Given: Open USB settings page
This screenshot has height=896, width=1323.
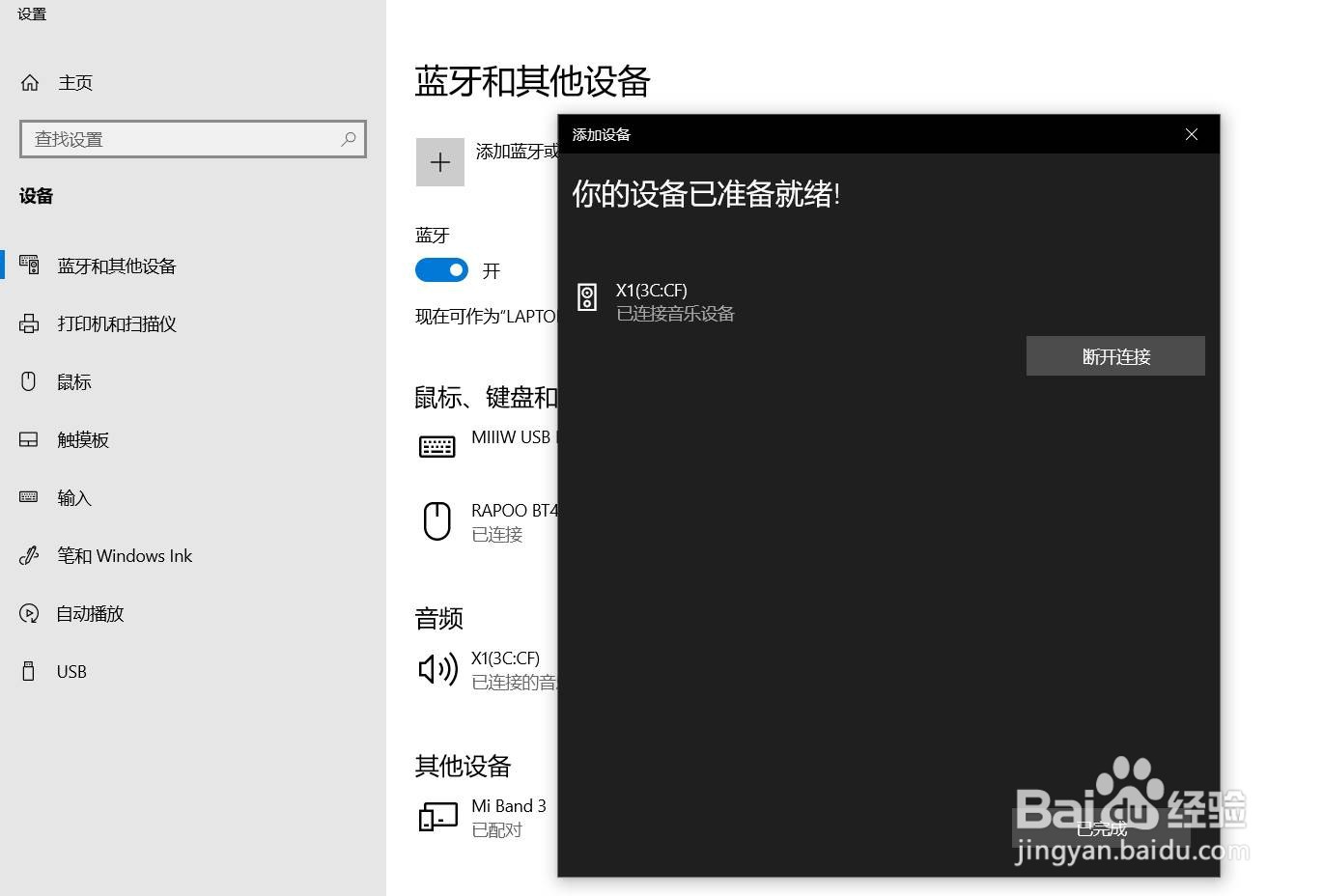Looking at the screenshot, I should tap(71, 672).
